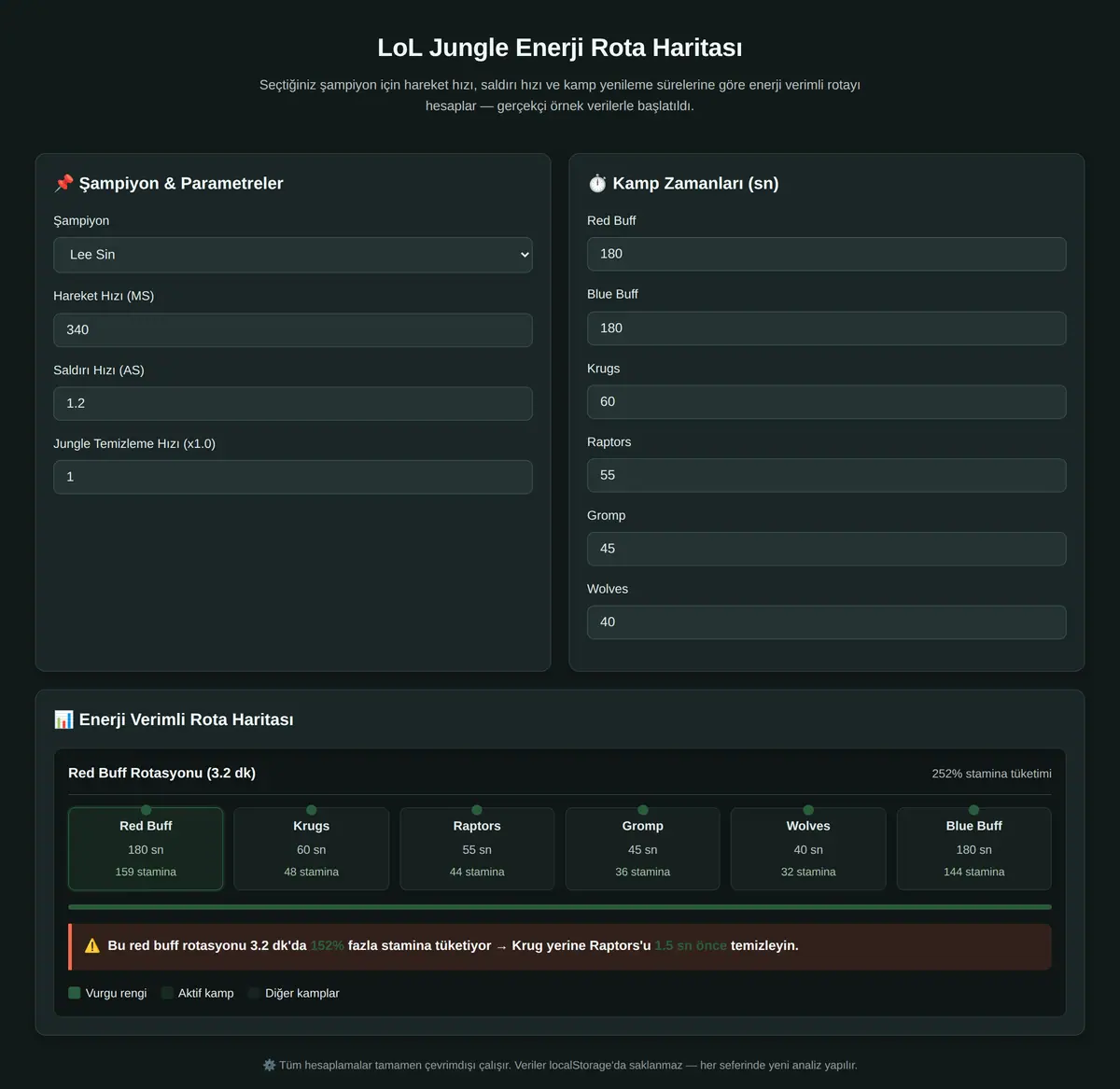Click the gear icon in the footer
This screenshot has width=1120, height=1089.
point(270,1065)
